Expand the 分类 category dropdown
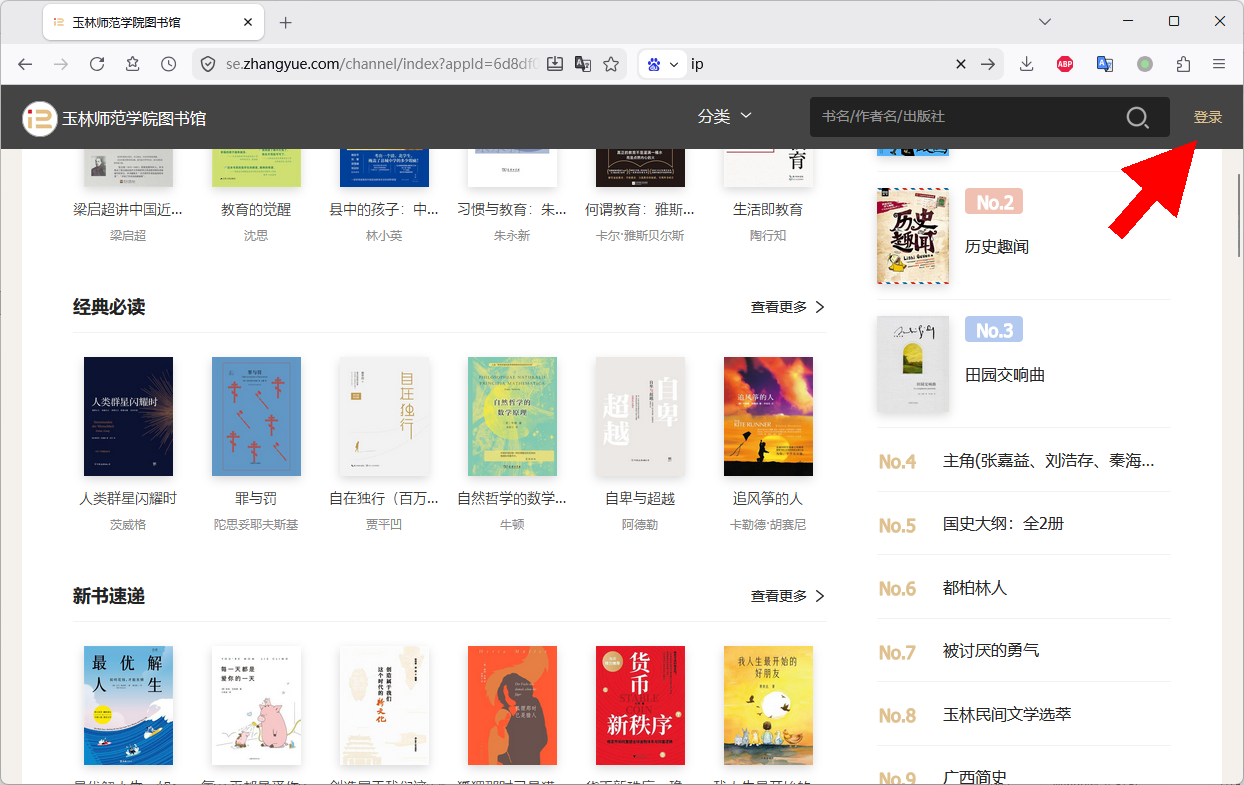This screenshot has height=785, width=1244. (725, 117)
